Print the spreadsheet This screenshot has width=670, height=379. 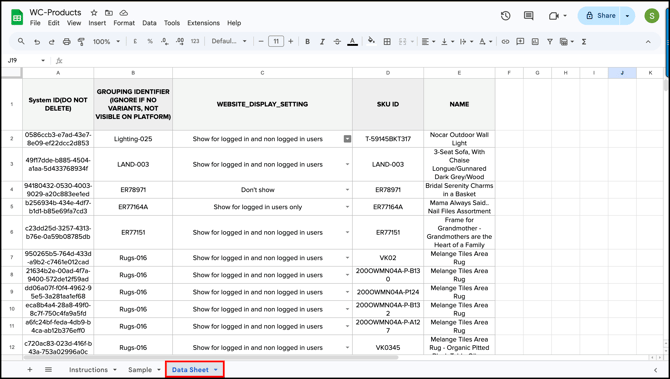(x=67, y=41)
